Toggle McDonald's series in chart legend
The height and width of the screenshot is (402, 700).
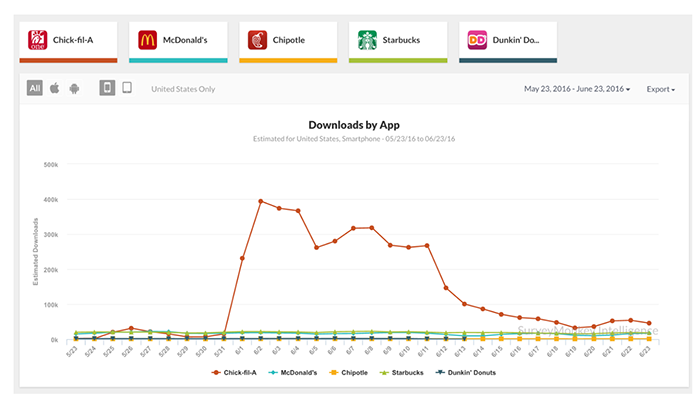point(293,373)
